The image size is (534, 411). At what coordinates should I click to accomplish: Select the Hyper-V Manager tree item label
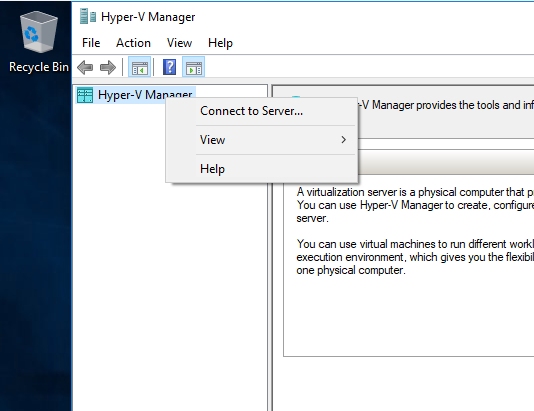click(x=145, y=95)
